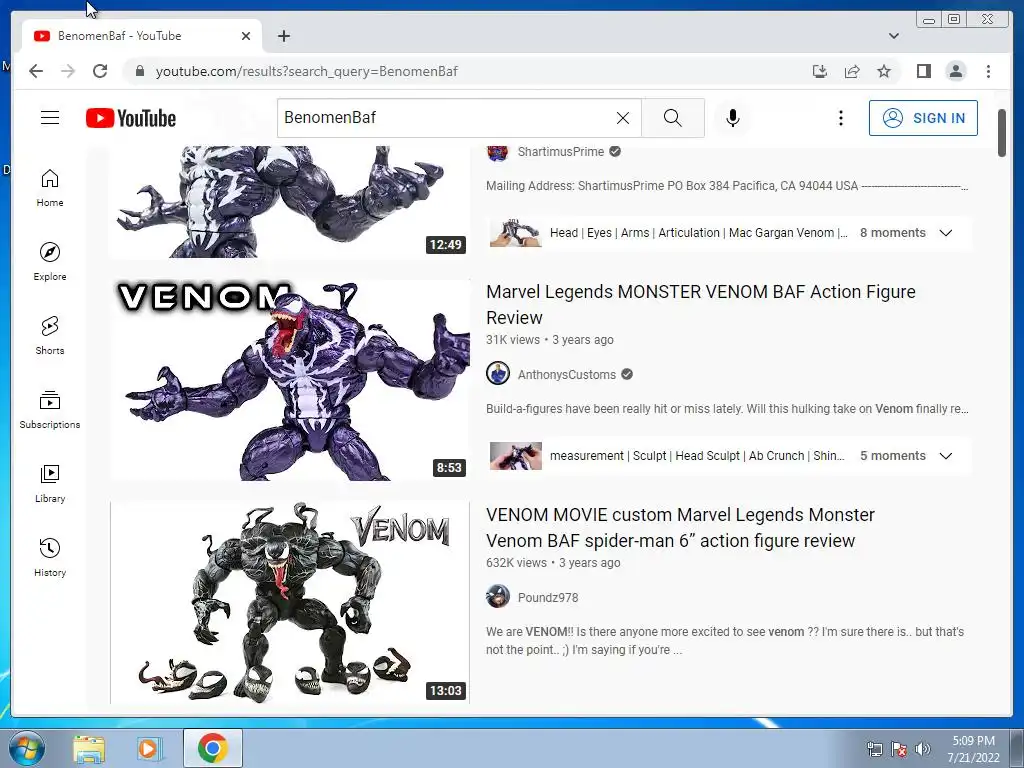
Task: Open a new browser tab
Action: (x=283, y=36)
